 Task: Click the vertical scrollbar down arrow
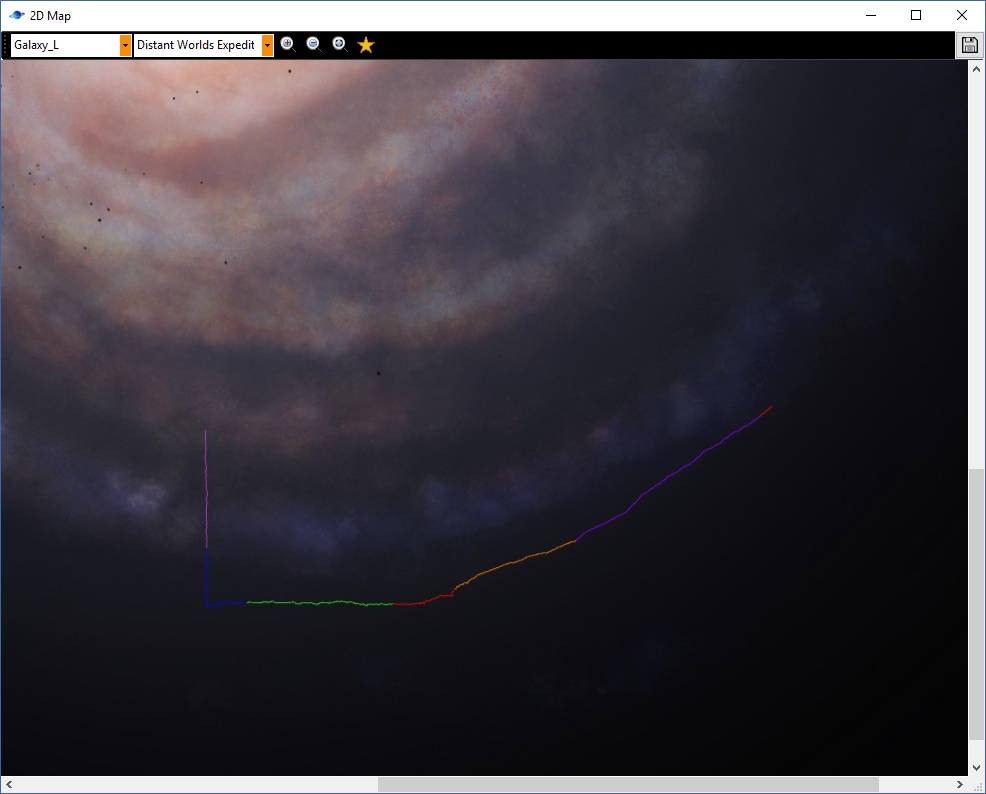977,768
